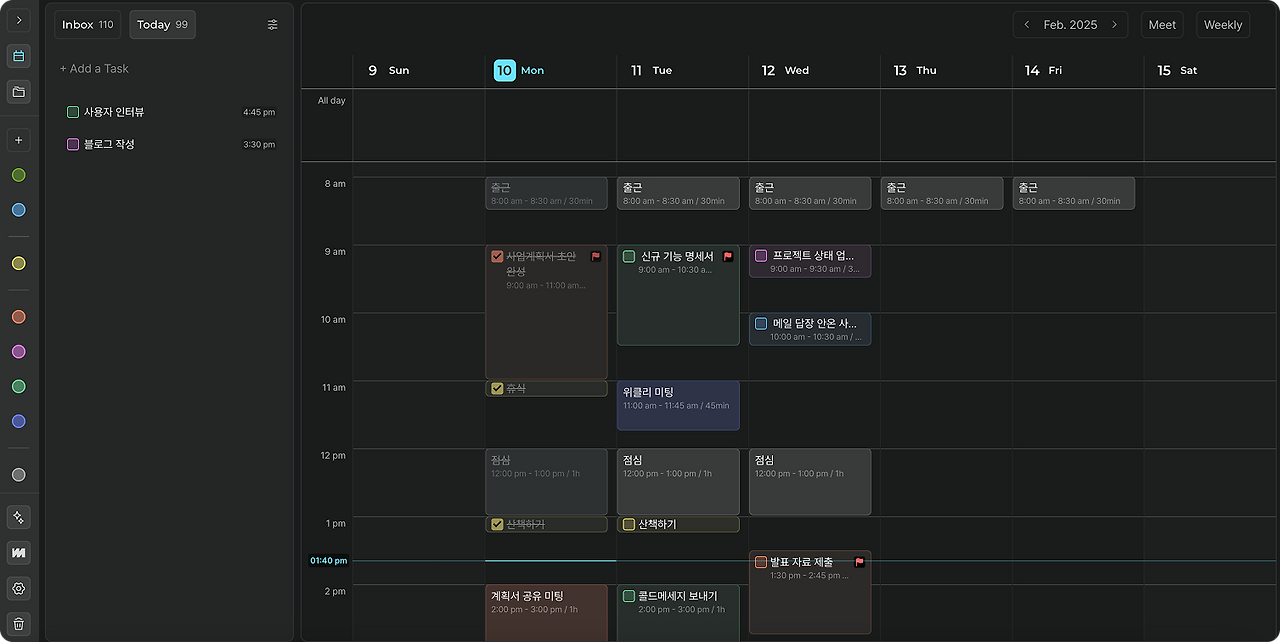Viewport: 1280px width, 642px height.
Task: Uncheck the 사업계획서 초안 완성 task
Action: (x=497, y=256)
